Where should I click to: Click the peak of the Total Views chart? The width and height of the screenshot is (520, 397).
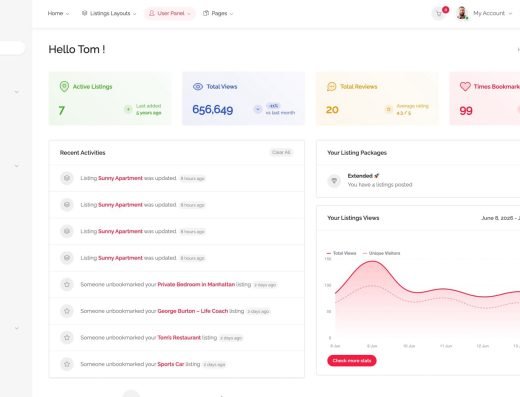tap(372, 262)
